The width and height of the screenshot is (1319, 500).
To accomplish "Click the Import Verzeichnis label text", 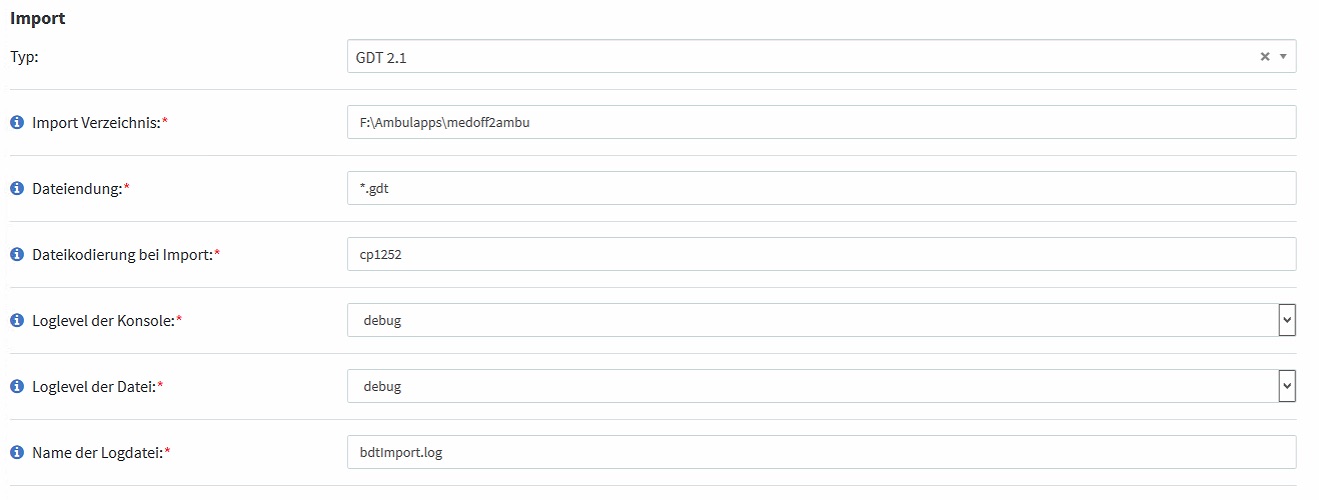I will [100, 123].
